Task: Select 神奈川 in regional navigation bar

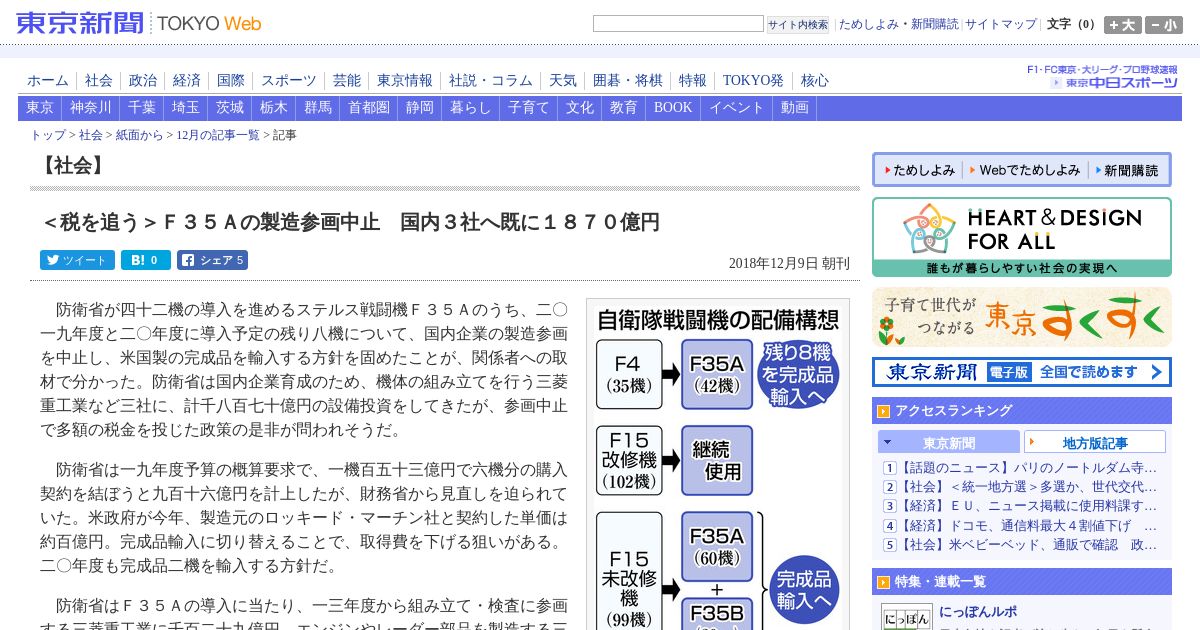Action: (x=91, y=108)
